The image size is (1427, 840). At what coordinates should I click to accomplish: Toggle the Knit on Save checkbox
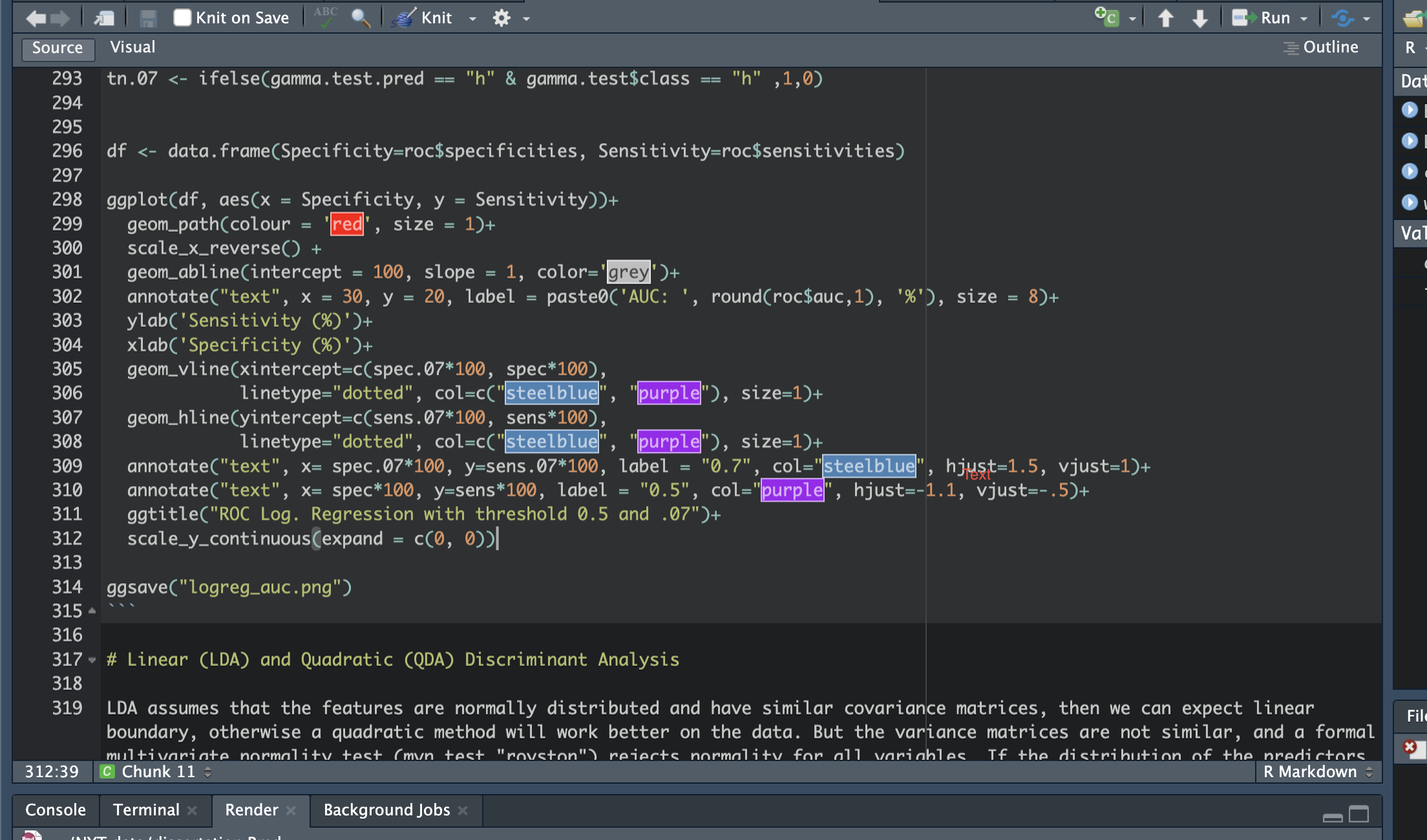tap(182, 17)
